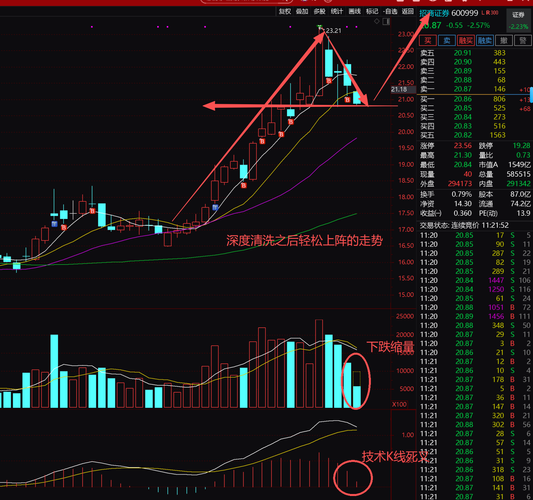Click the stock code 600999
533x500 pixels.
464,13
